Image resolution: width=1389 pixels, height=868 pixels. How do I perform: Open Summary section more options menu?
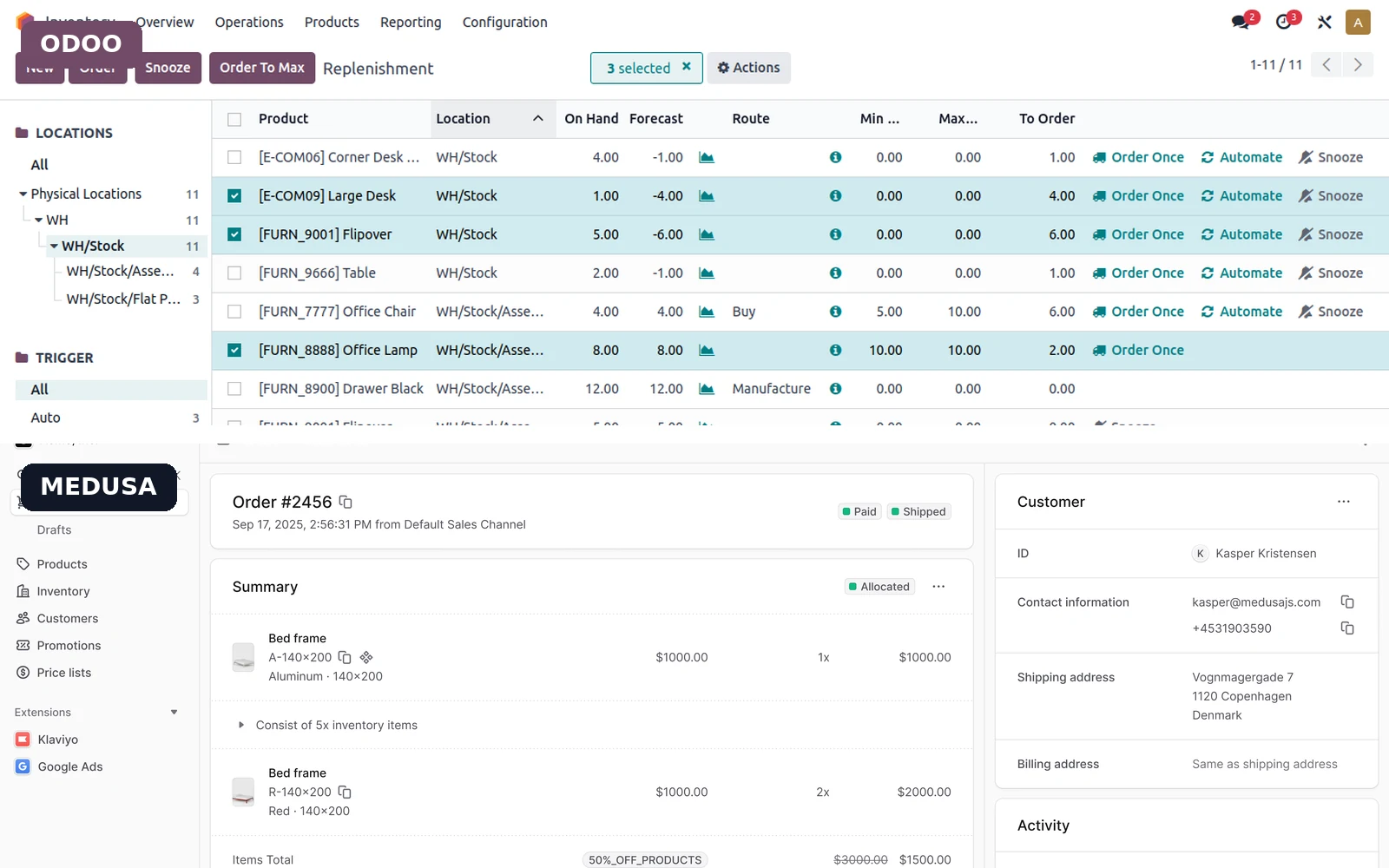(938, 587)
